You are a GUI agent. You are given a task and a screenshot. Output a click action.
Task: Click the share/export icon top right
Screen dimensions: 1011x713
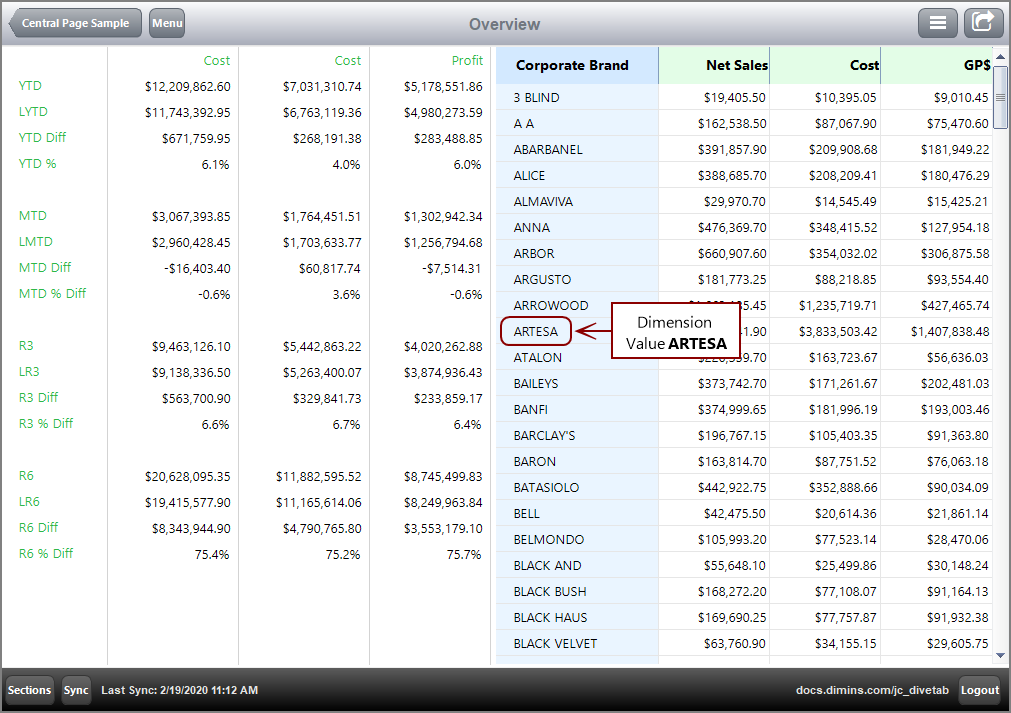tap(983, 23)
